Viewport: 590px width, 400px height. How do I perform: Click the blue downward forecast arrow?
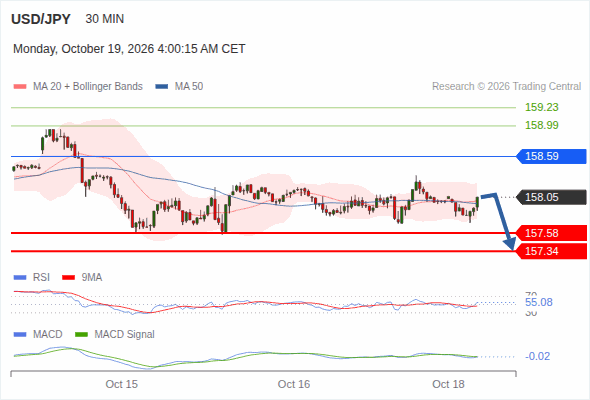[499, 221]
